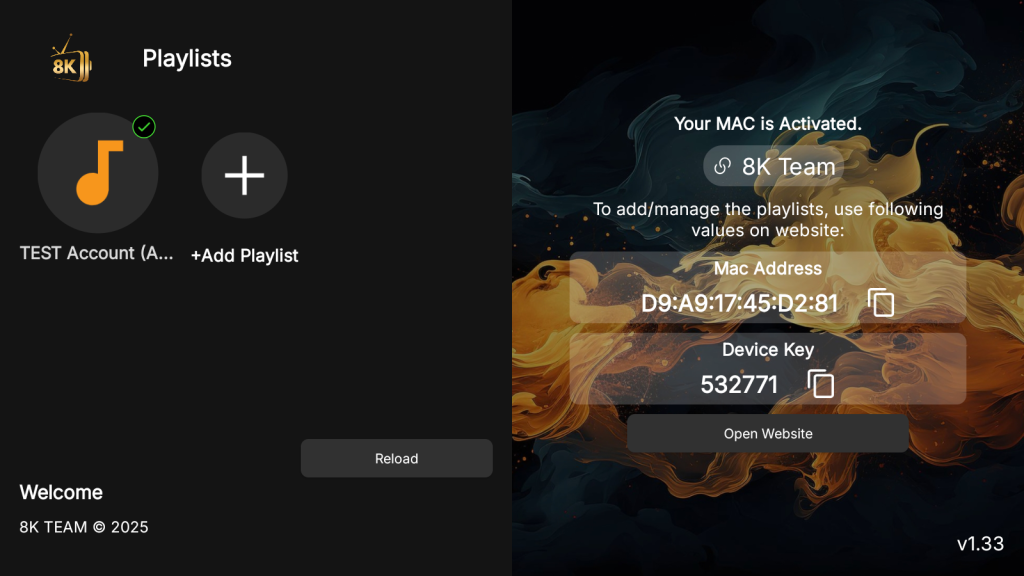Image resolution: width=1024 pixels, height=576 pixels.
Task: Click the plus circle to add playlist
Action: coord(244,175)
